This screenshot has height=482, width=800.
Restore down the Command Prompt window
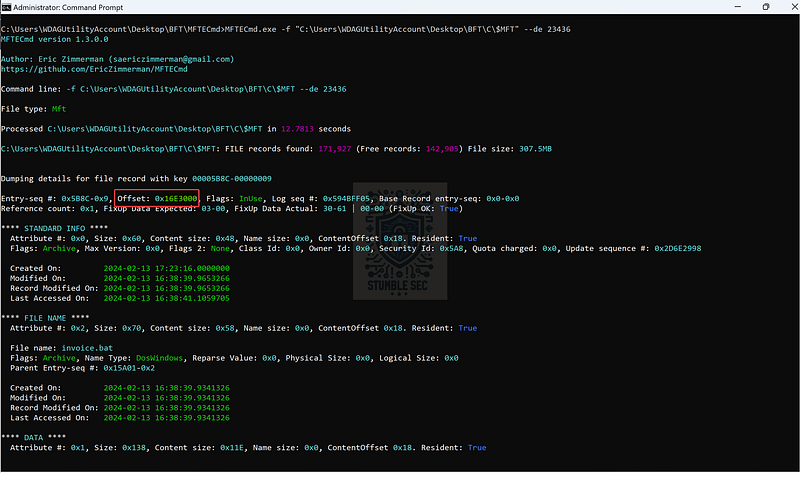[x=765, y=7]
